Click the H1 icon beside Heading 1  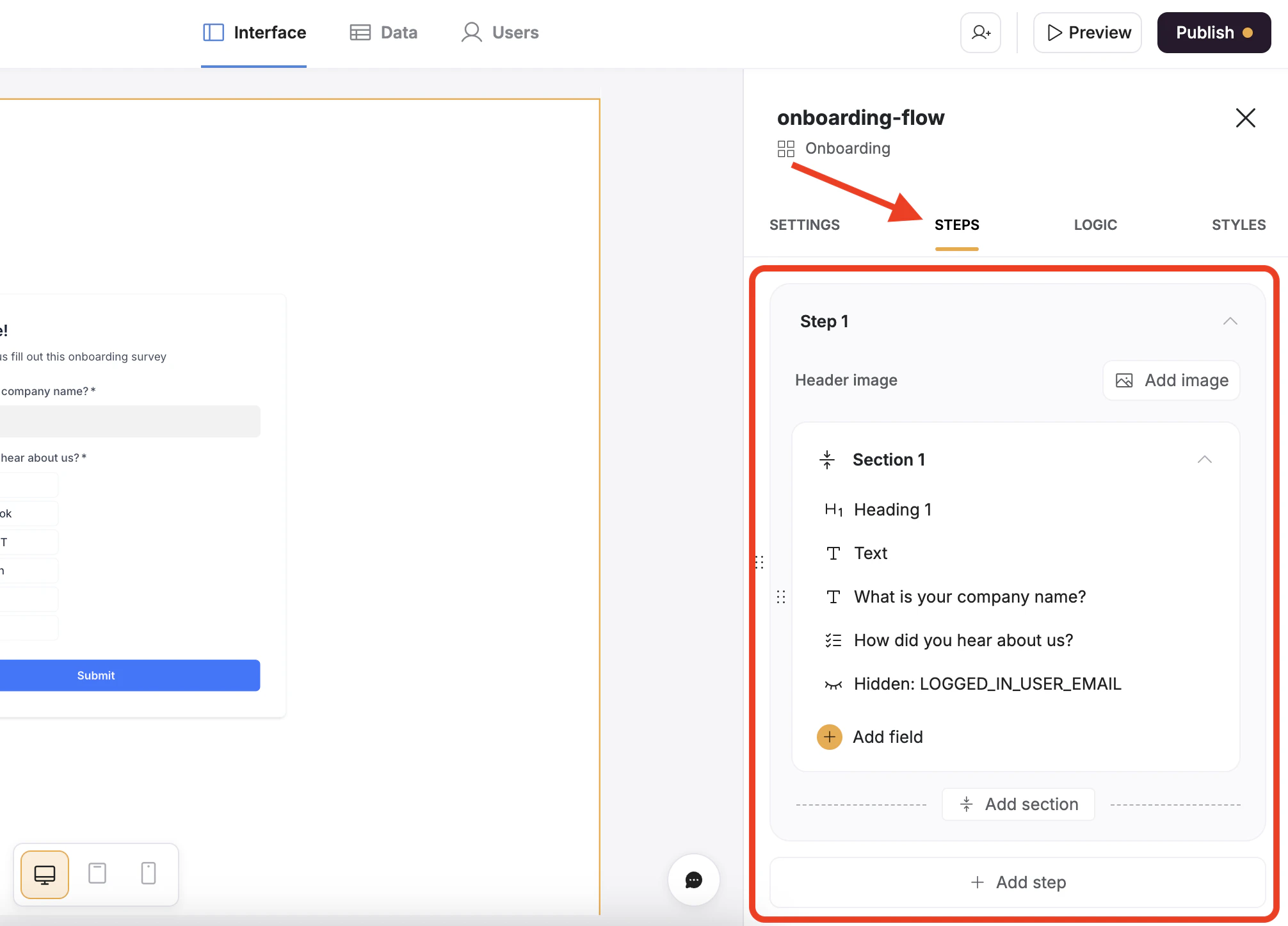pos(833,510)
